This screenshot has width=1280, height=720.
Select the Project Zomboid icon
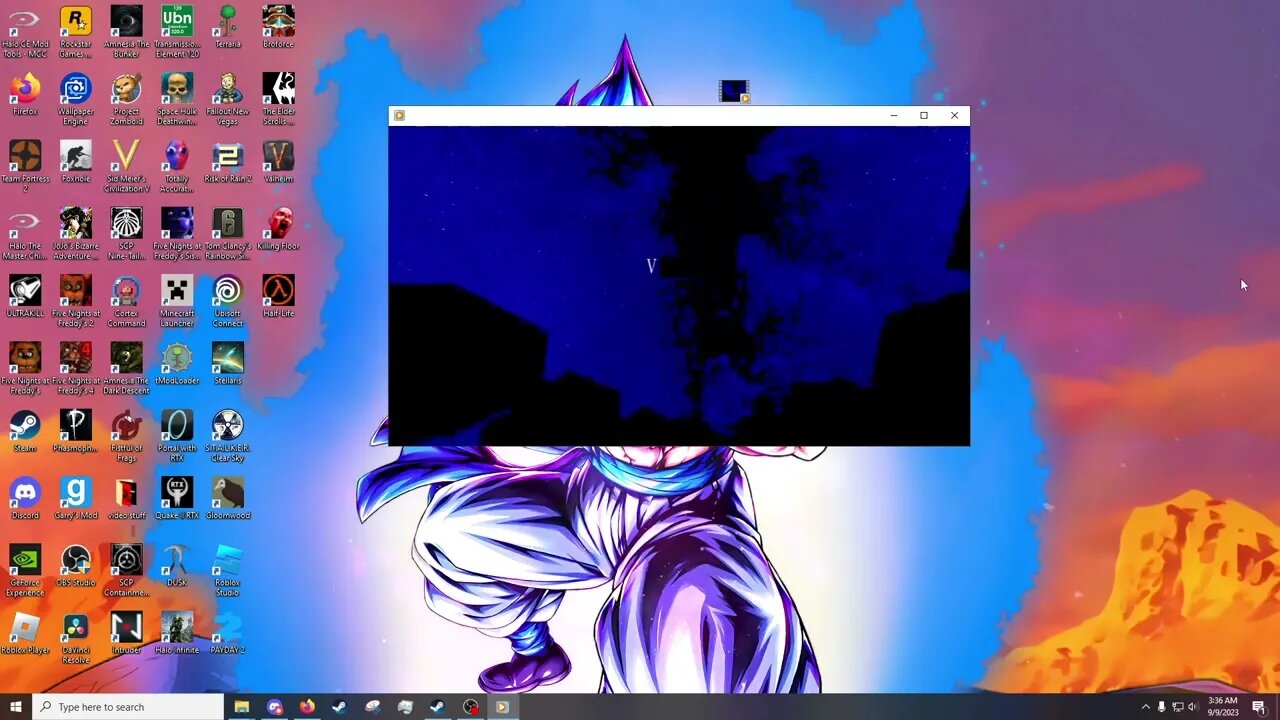tap(126, 100)
